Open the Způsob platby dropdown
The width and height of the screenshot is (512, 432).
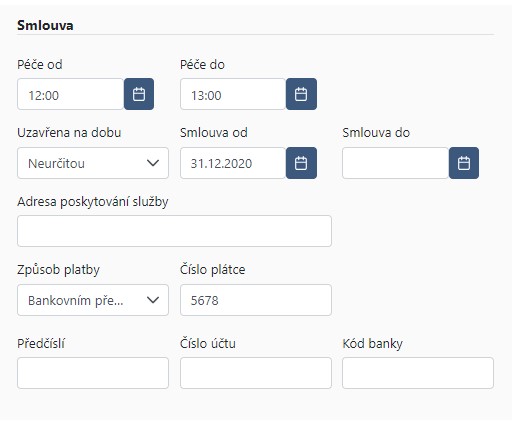[93, 300]
